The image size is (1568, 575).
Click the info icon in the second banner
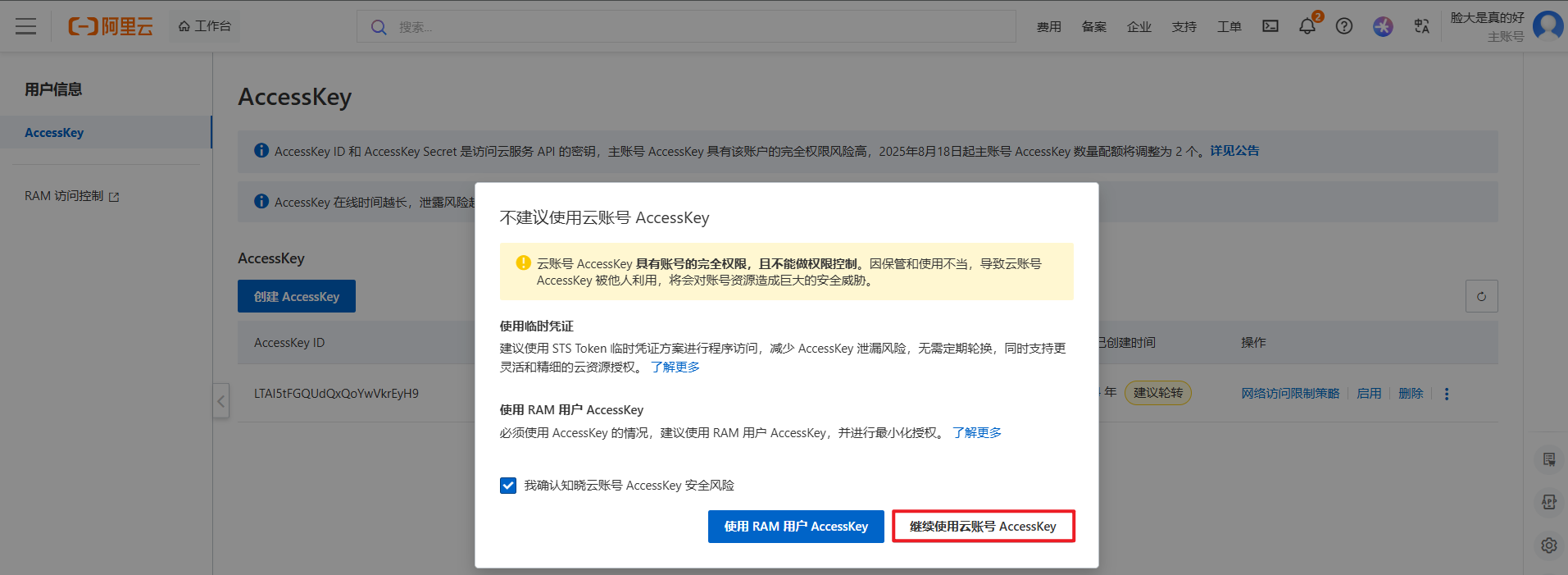coord(261,201)
